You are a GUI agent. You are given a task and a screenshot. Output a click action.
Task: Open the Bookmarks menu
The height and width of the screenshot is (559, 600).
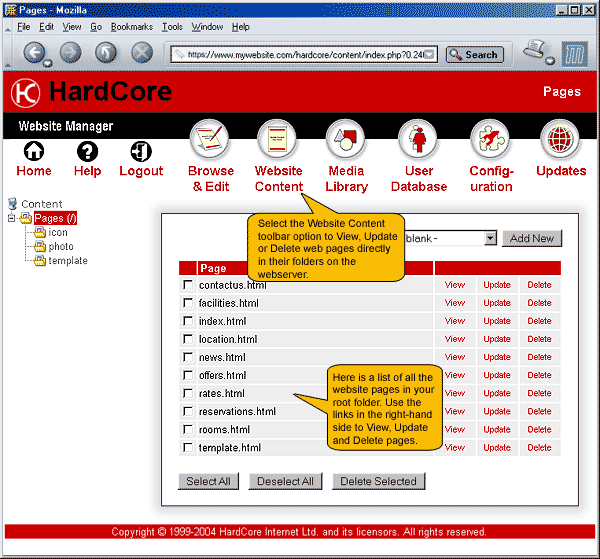132,27
